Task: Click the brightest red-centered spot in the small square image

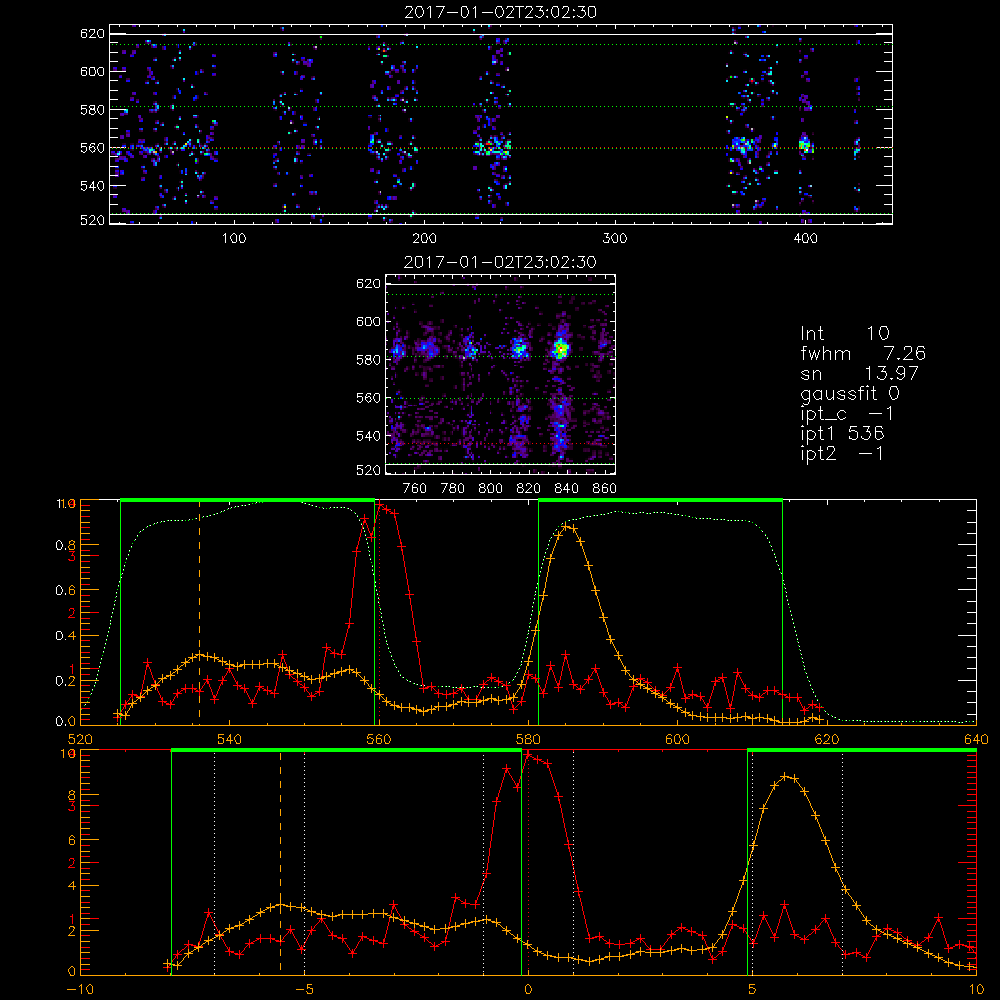Action: 561,349
